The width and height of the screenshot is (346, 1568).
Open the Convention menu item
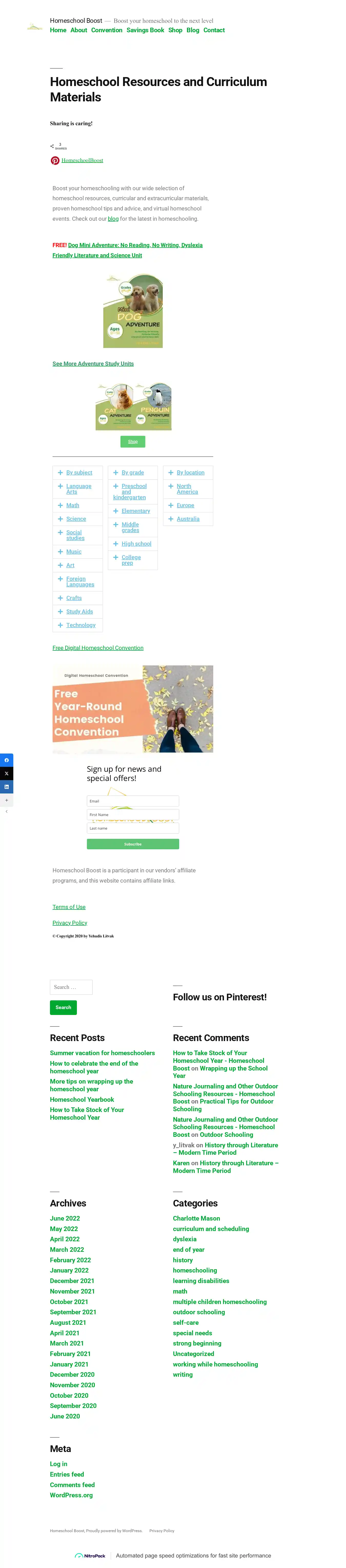pyautogui.click(x=107, y=30)
